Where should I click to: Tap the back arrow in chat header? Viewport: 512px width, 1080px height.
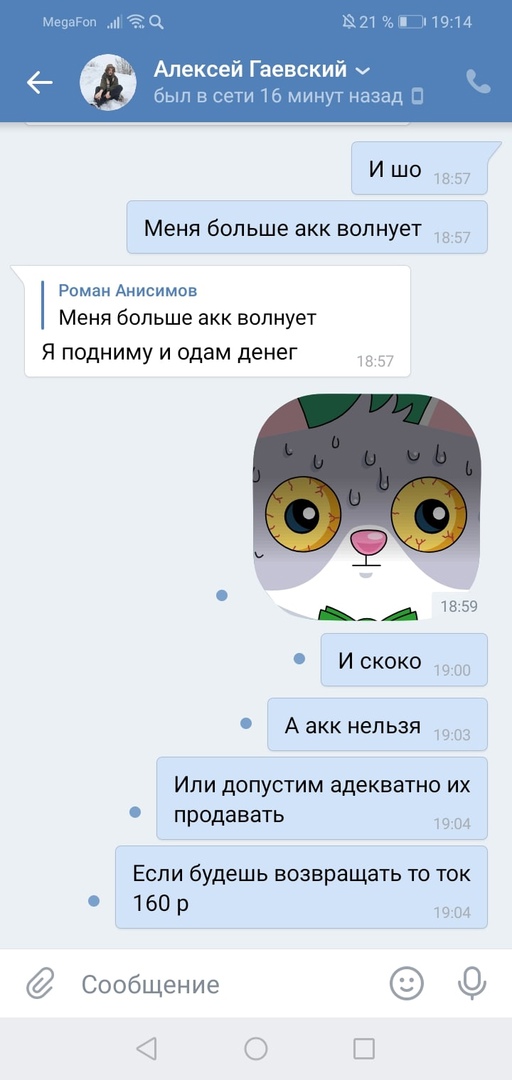(39, 83)
